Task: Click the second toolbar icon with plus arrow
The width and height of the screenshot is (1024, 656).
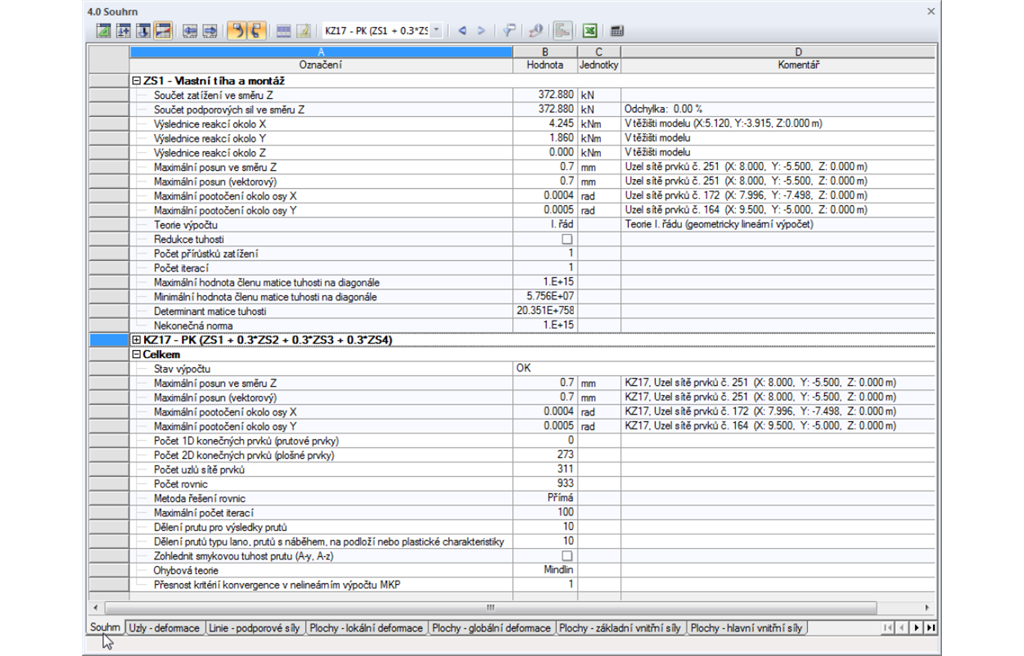Action: coord(123,31)
